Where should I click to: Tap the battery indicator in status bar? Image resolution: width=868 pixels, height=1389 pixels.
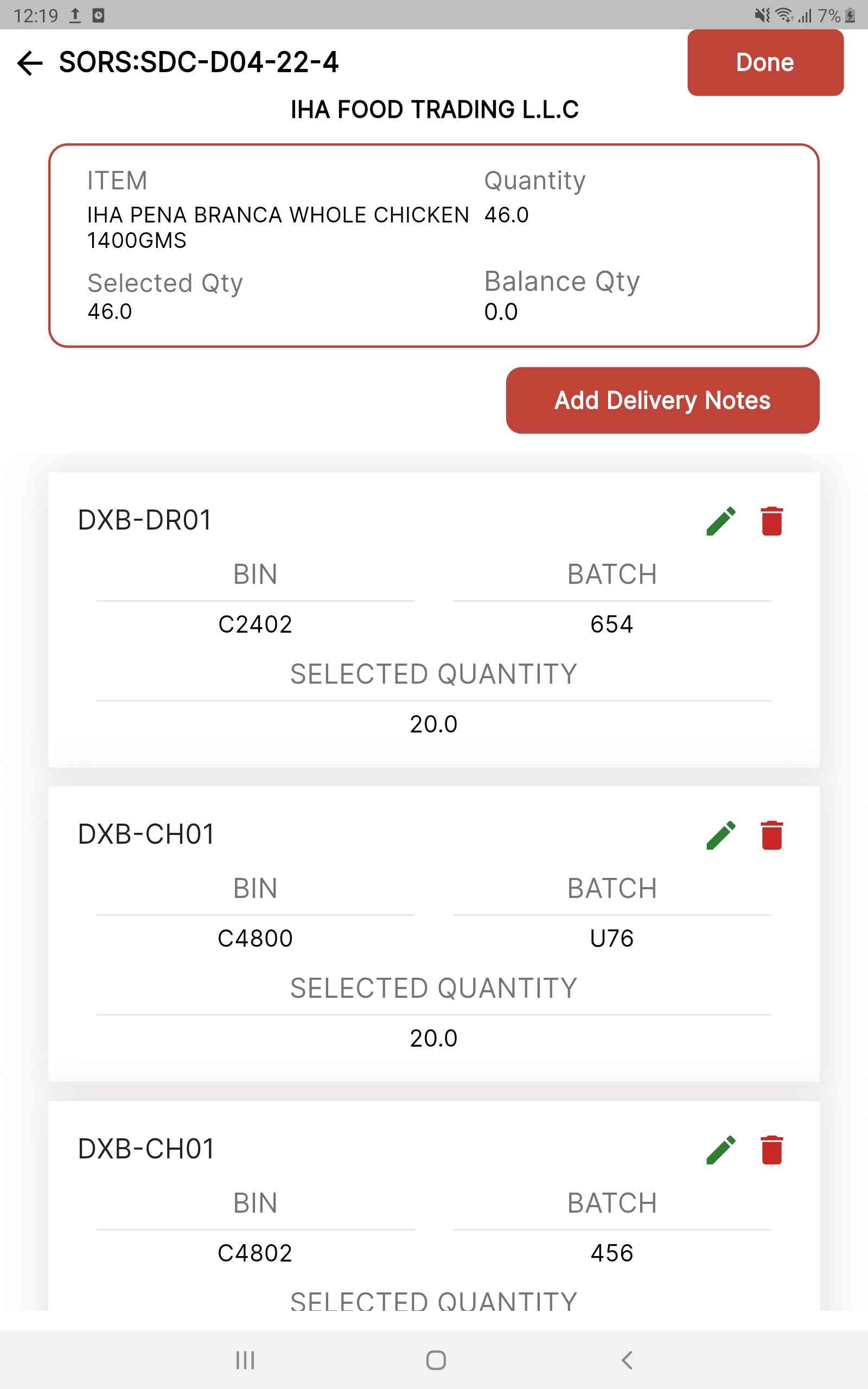pyautogui.click(x=850, y=16)
